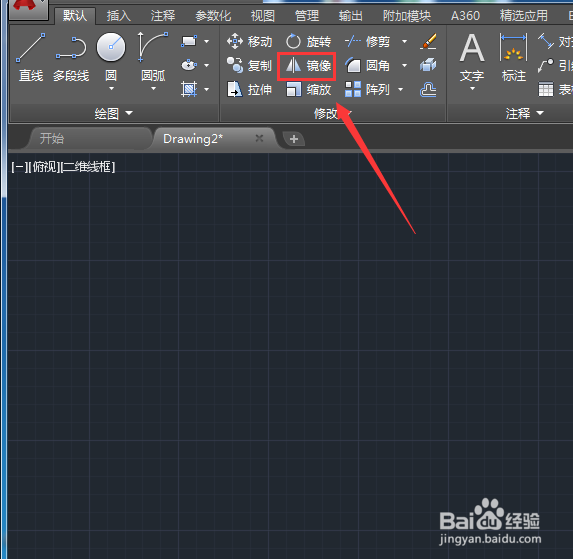Activate the Fillet (圆角) tool
Viewport: 573px width, 559px height.
pyautogui.click(x=368, y=65)
